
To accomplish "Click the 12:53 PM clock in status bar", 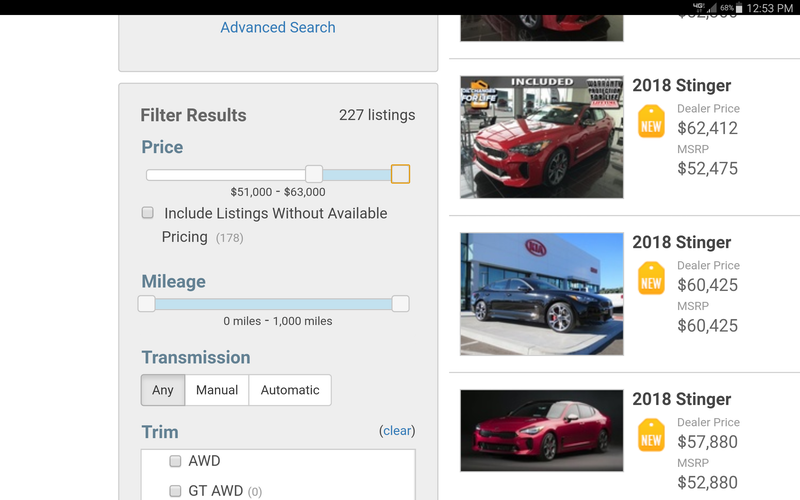I will pyautogui.click(x=769, y=8).
